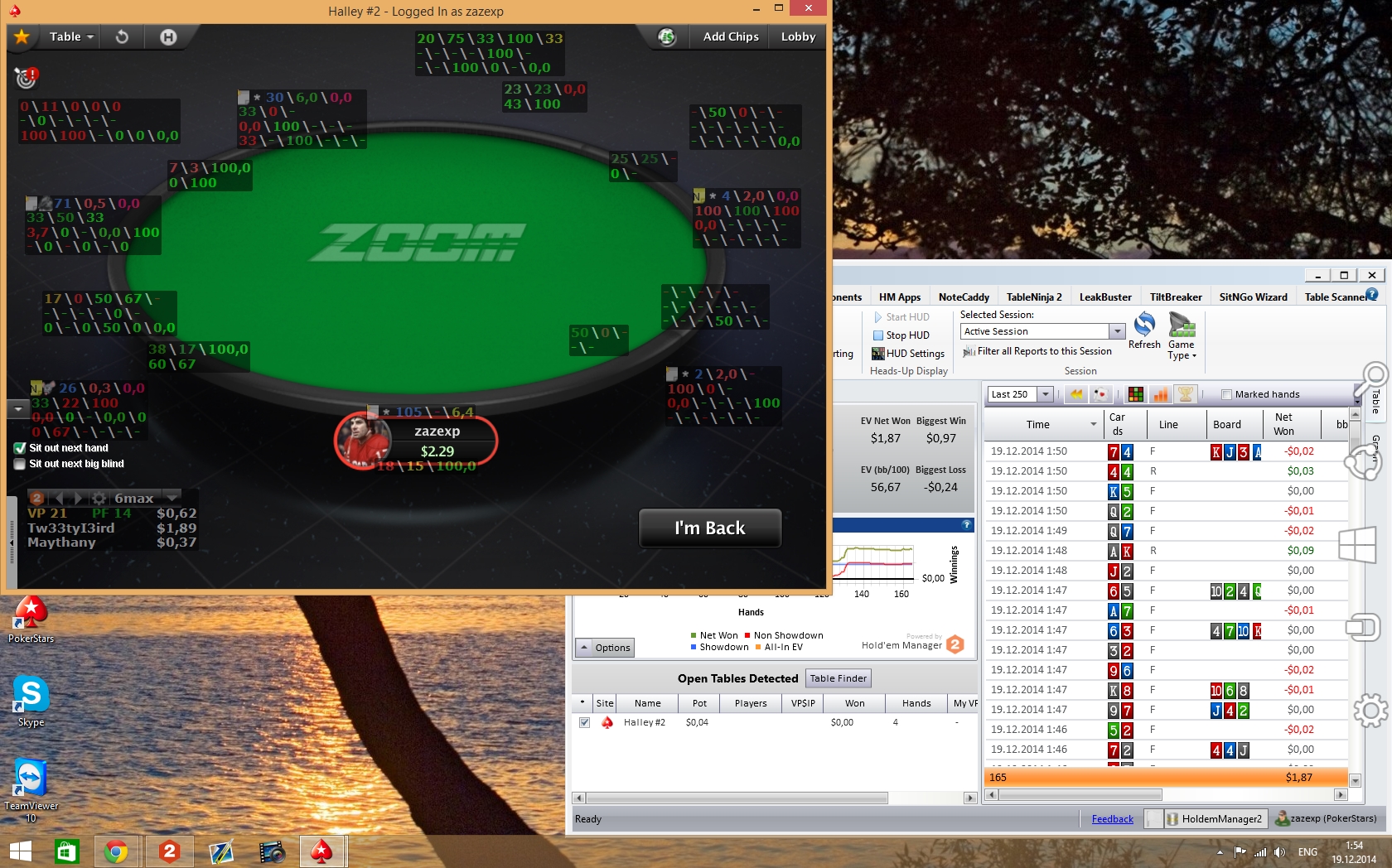Open Chrome from the taskbar

pos(117,851)
